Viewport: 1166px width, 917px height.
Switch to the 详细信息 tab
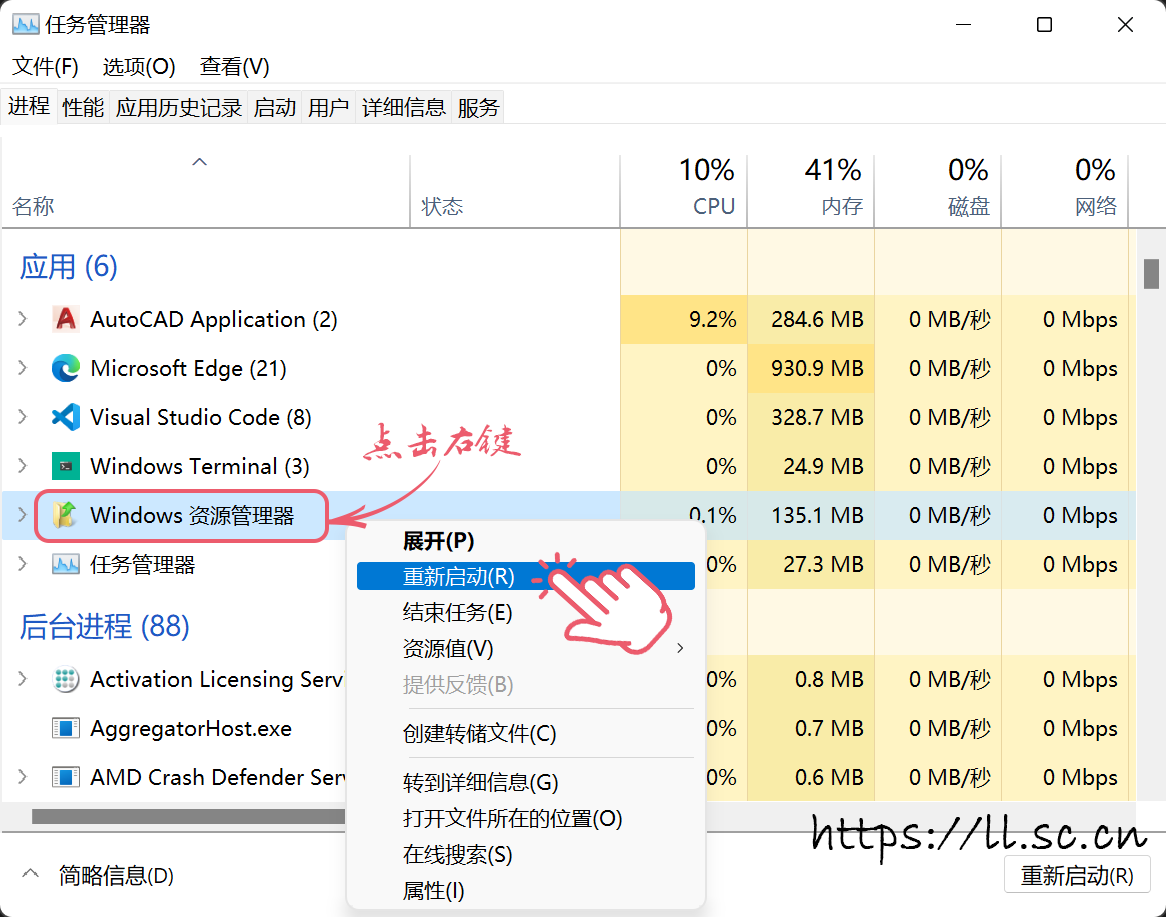click(404, 108)
